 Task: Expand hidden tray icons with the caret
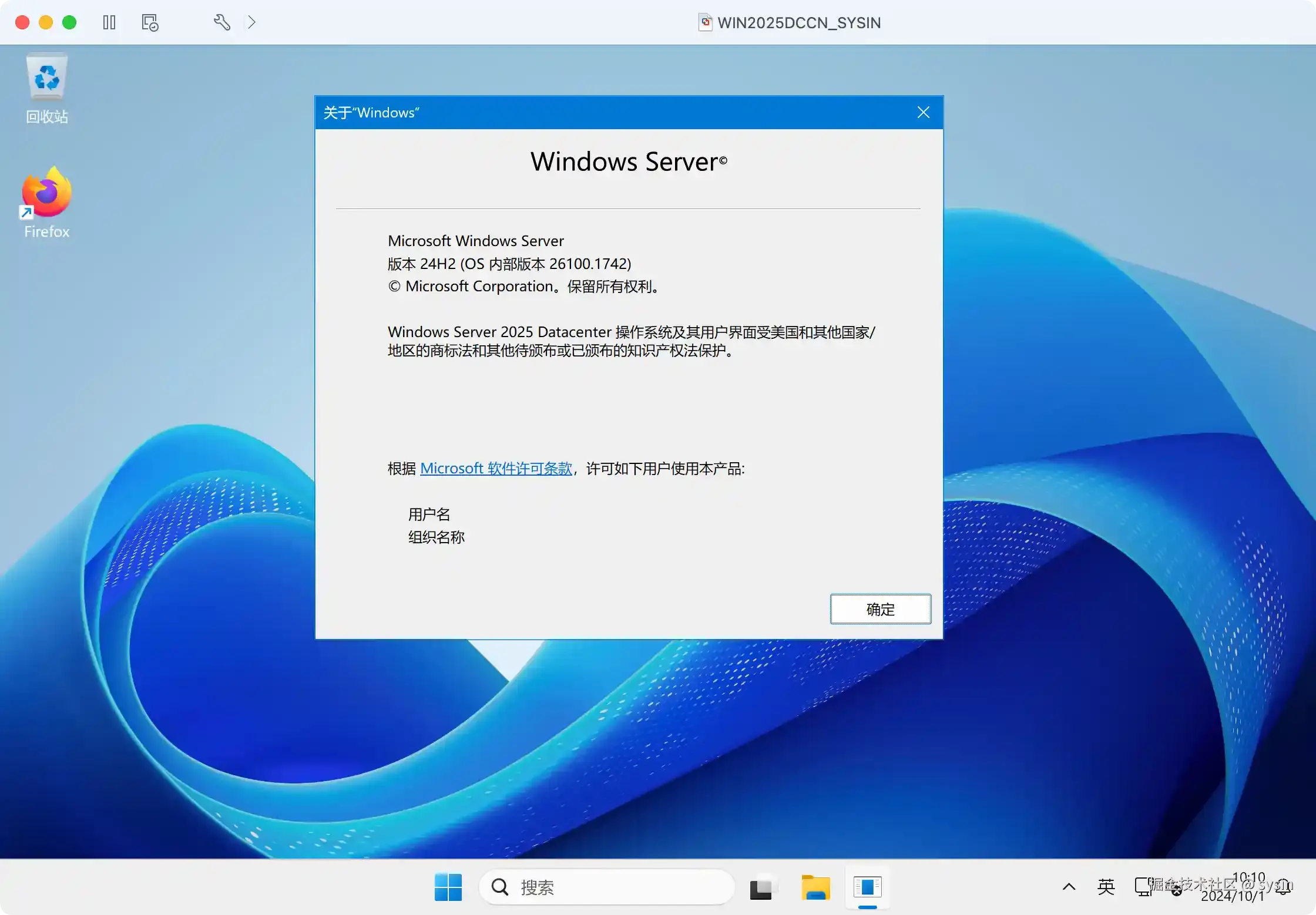coord(1068,887)
